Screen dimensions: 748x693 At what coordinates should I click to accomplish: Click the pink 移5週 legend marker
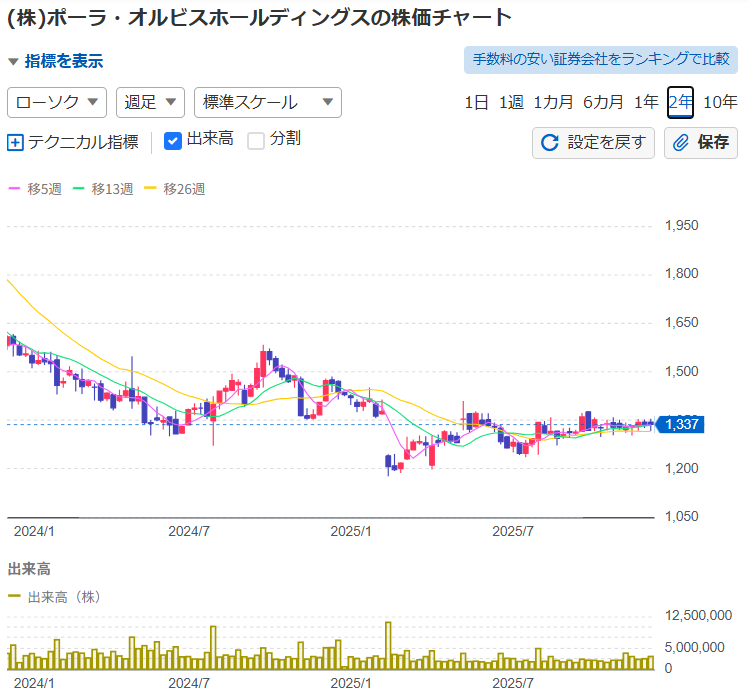[15, 188]
